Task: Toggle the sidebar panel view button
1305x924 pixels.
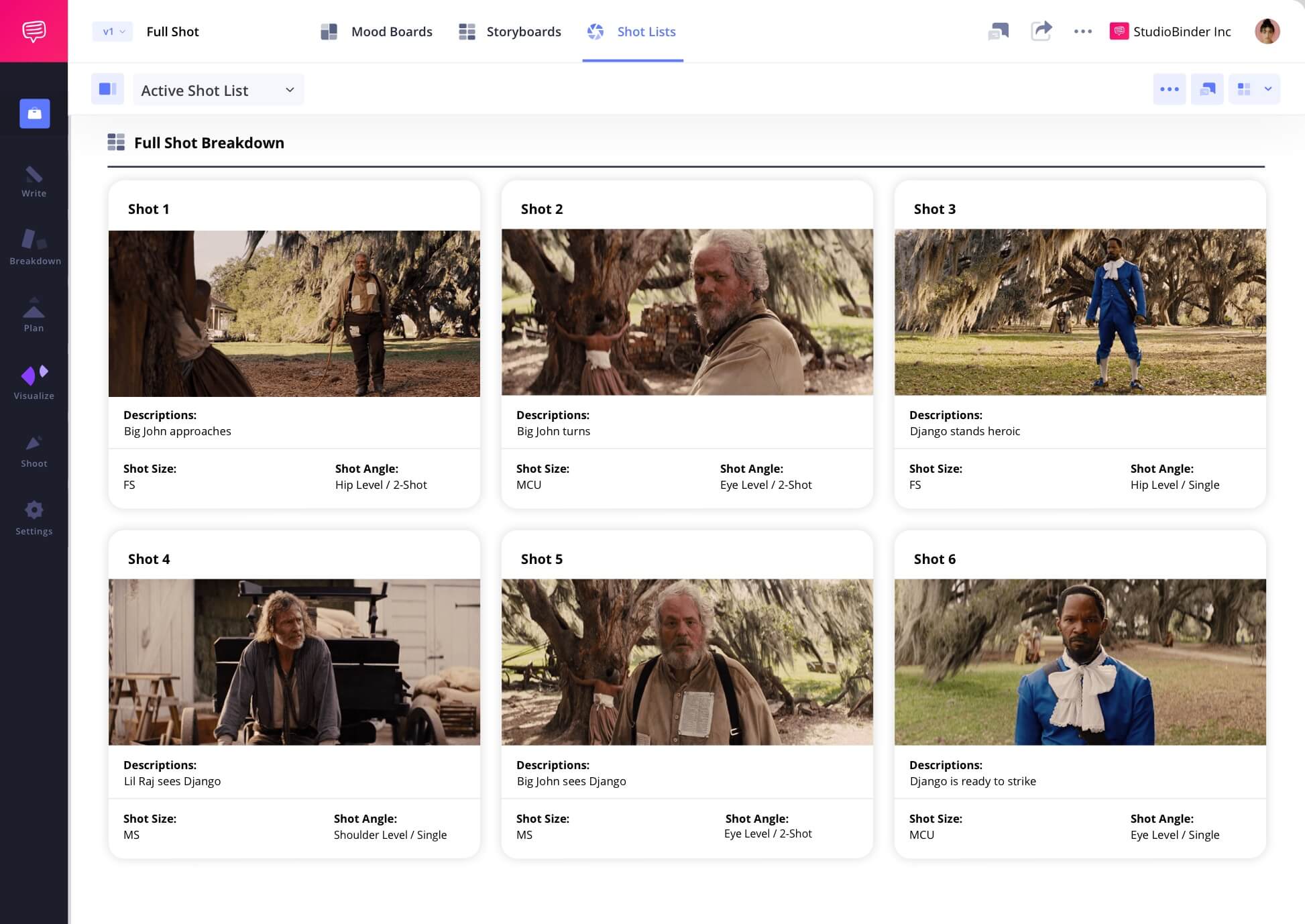Action: (107, 89)
